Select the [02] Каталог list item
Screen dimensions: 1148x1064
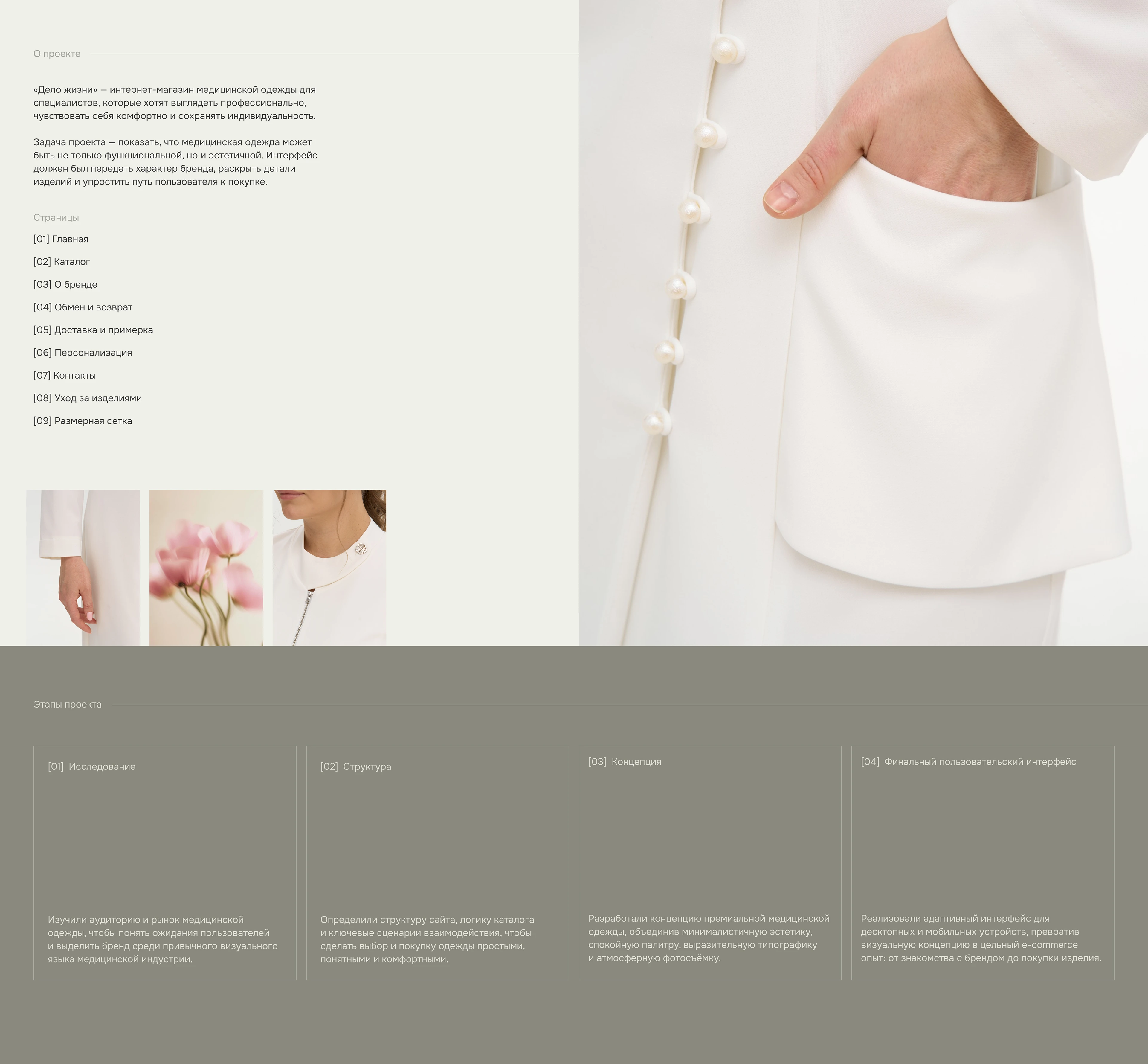pyautogui.click(x=62, y=261)
